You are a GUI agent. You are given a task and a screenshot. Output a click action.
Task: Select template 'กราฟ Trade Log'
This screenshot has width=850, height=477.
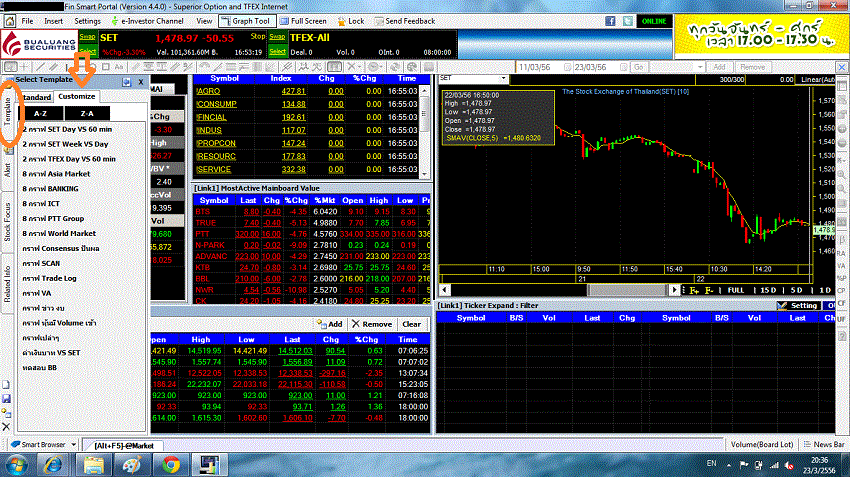[x=49, y=278]
